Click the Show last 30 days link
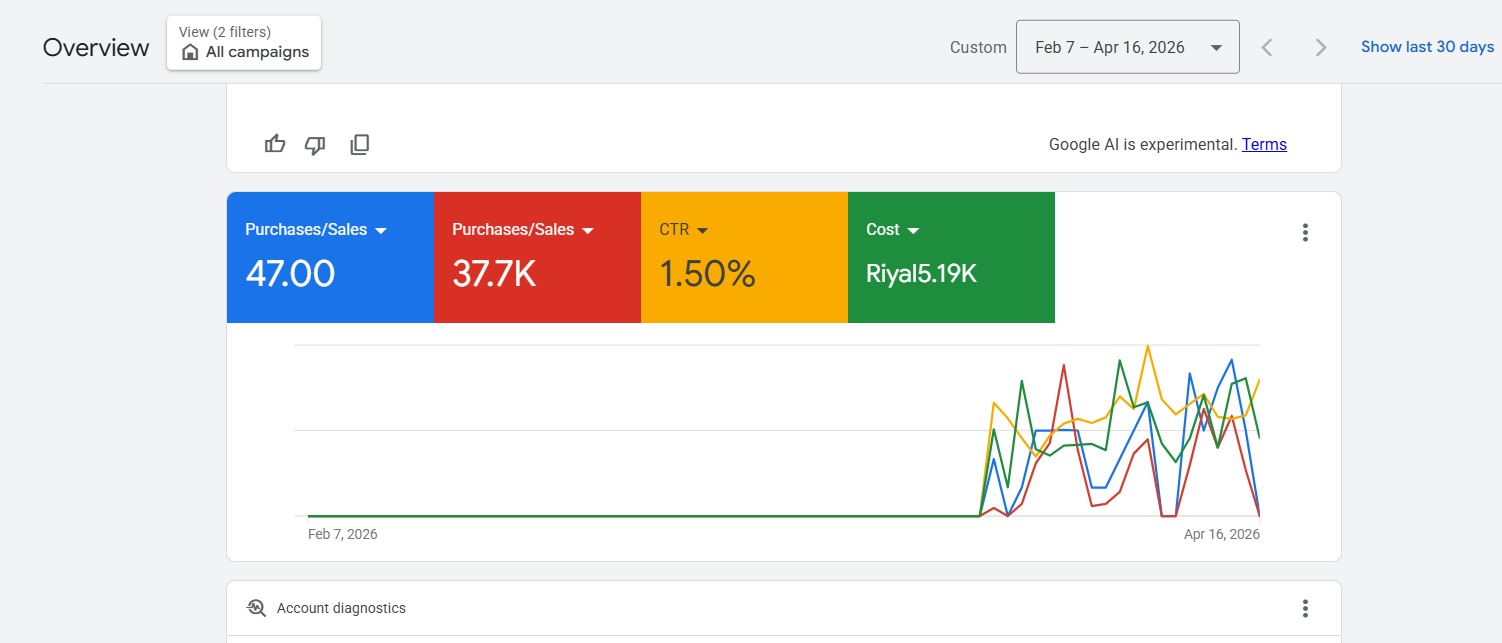Viewport: 1502px width, 643px height. pyautogui.click(x=1427, y=47)
